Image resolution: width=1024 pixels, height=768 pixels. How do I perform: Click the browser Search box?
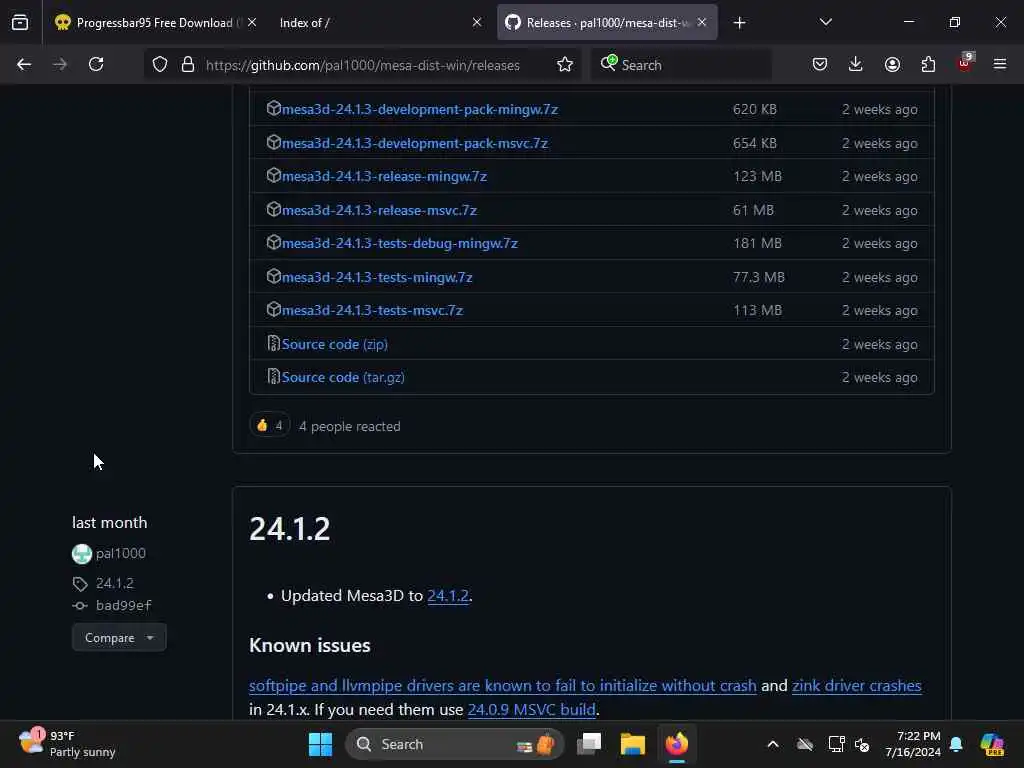pyautogui.click(x=681, y=65)
